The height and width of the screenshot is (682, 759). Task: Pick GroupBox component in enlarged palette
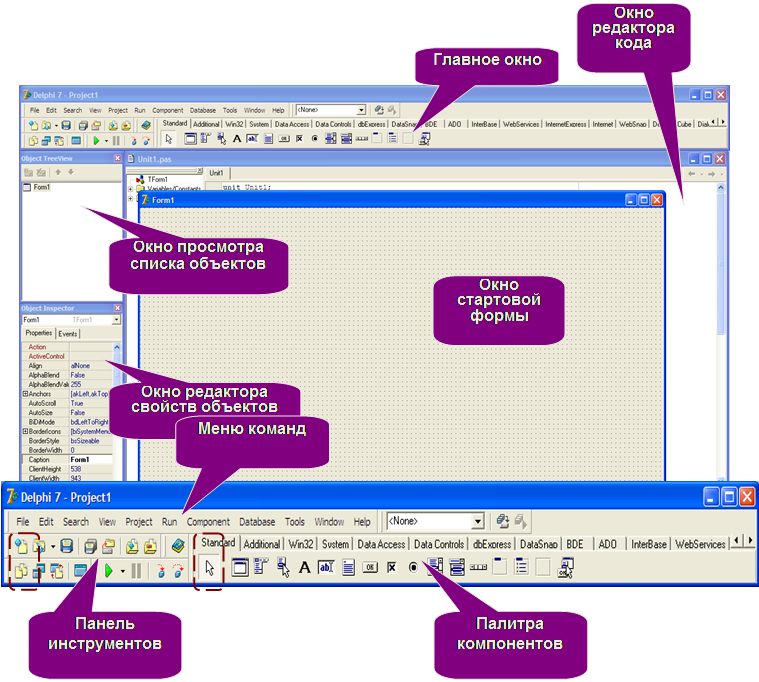tap(500, 566)
